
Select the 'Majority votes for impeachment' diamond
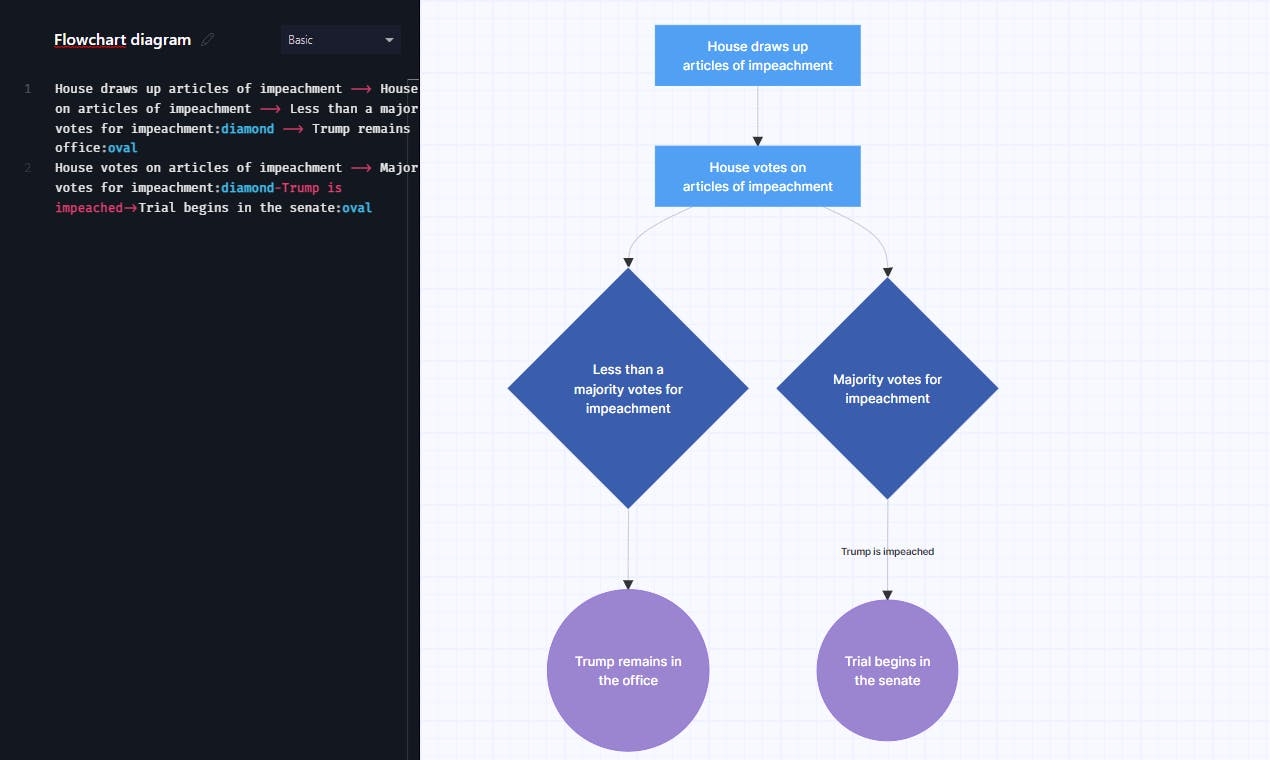pos(887,388)
